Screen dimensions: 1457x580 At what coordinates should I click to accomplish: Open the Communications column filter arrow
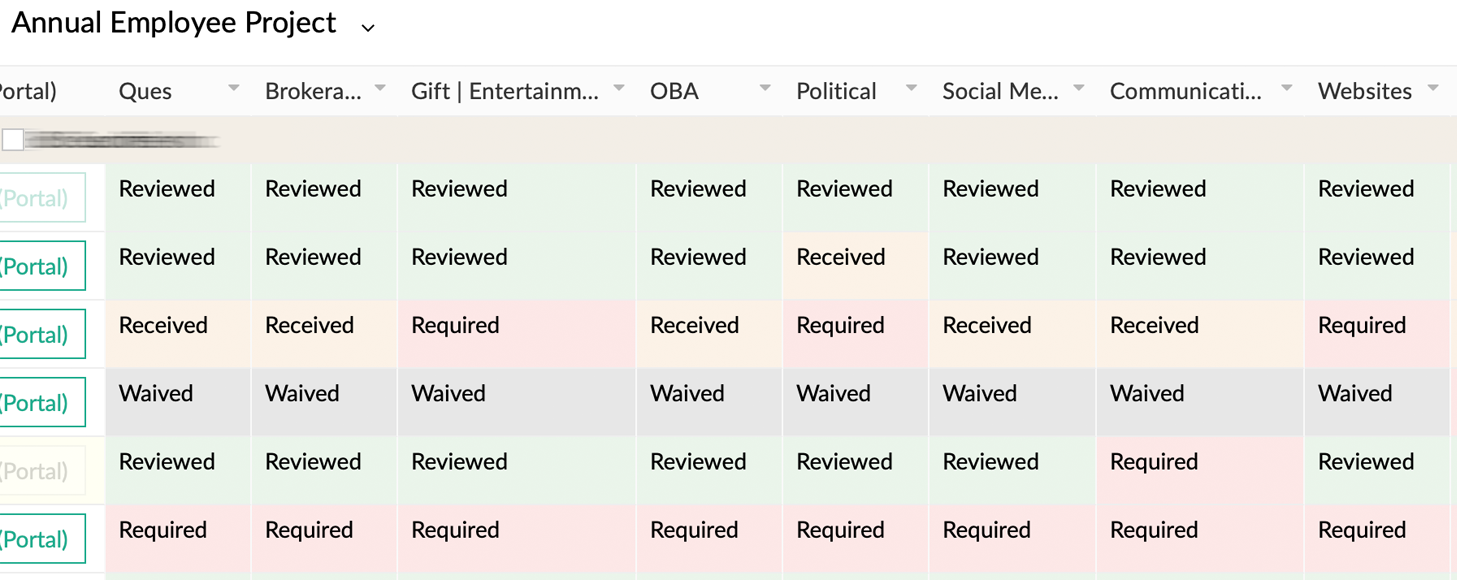coord(1287,89)
